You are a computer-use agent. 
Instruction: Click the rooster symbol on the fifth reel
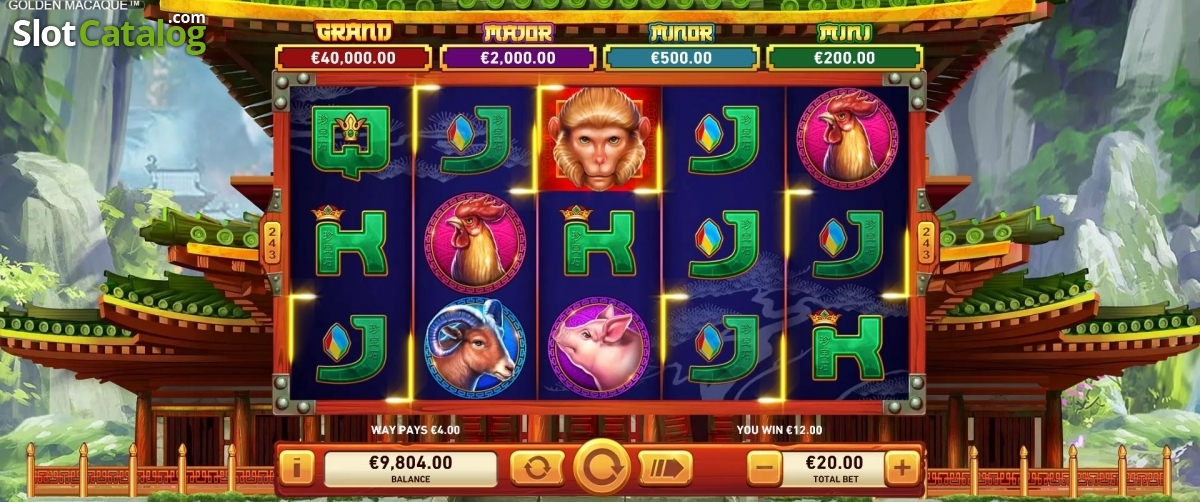(847, 138)
